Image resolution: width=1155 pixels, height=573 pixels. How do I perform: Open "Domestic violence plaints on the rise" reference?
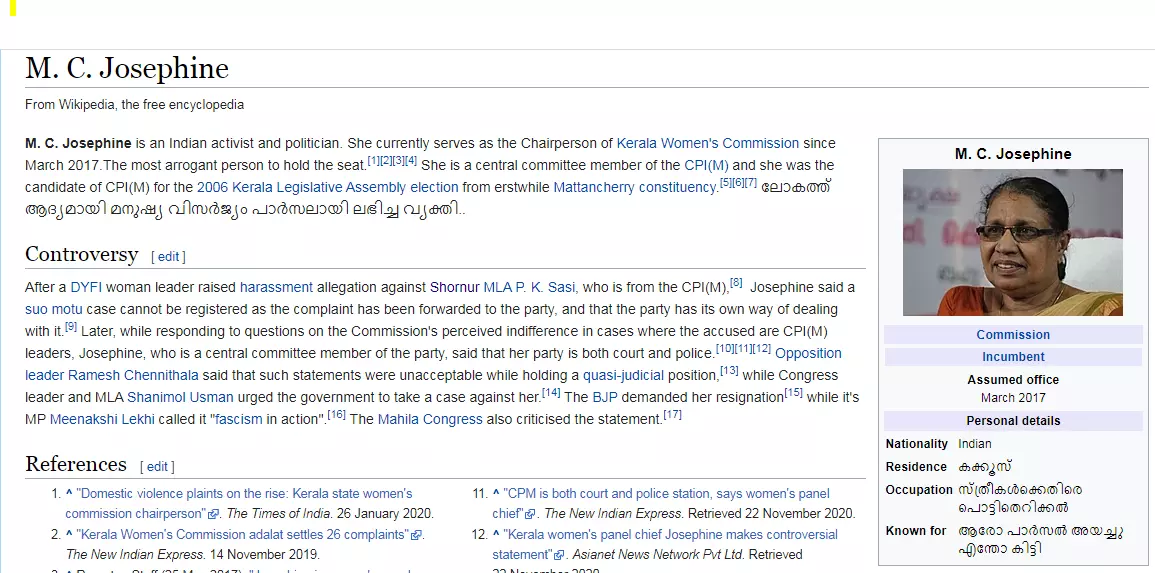(x=244, y=493)
